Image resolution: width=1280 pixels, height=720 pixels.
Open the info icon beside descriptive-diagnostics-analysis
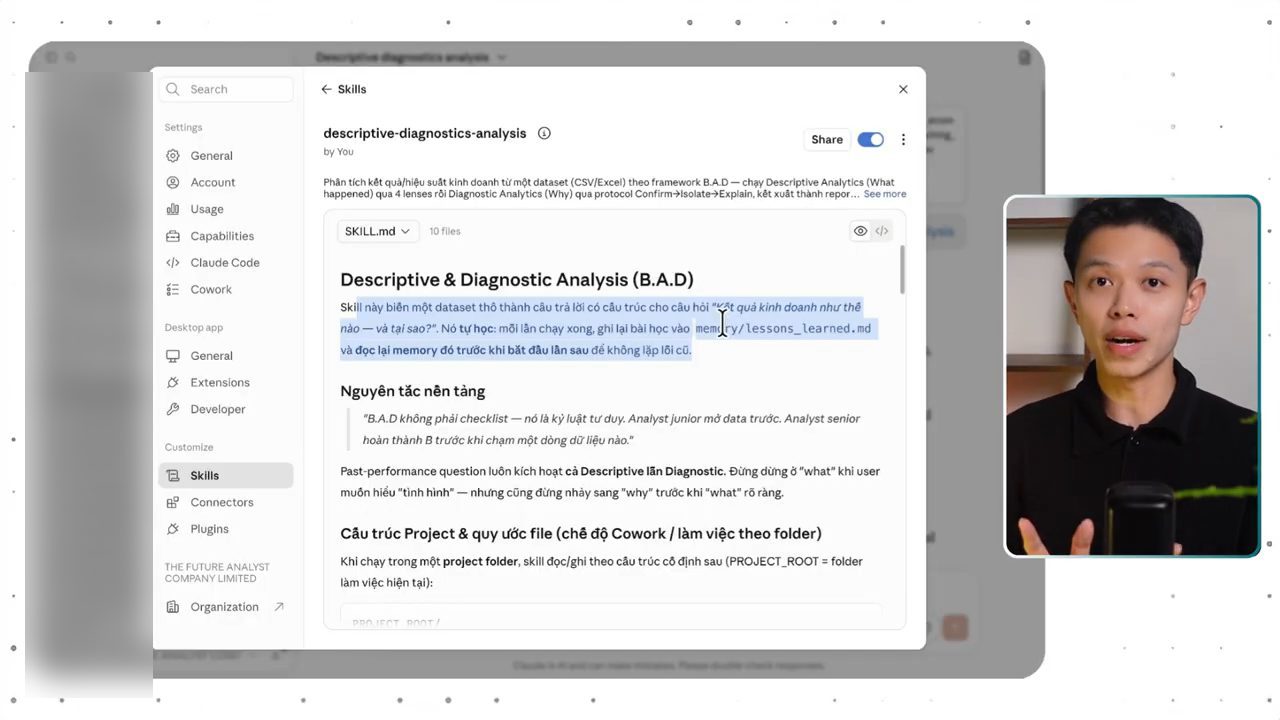click(x=544, y=133)
